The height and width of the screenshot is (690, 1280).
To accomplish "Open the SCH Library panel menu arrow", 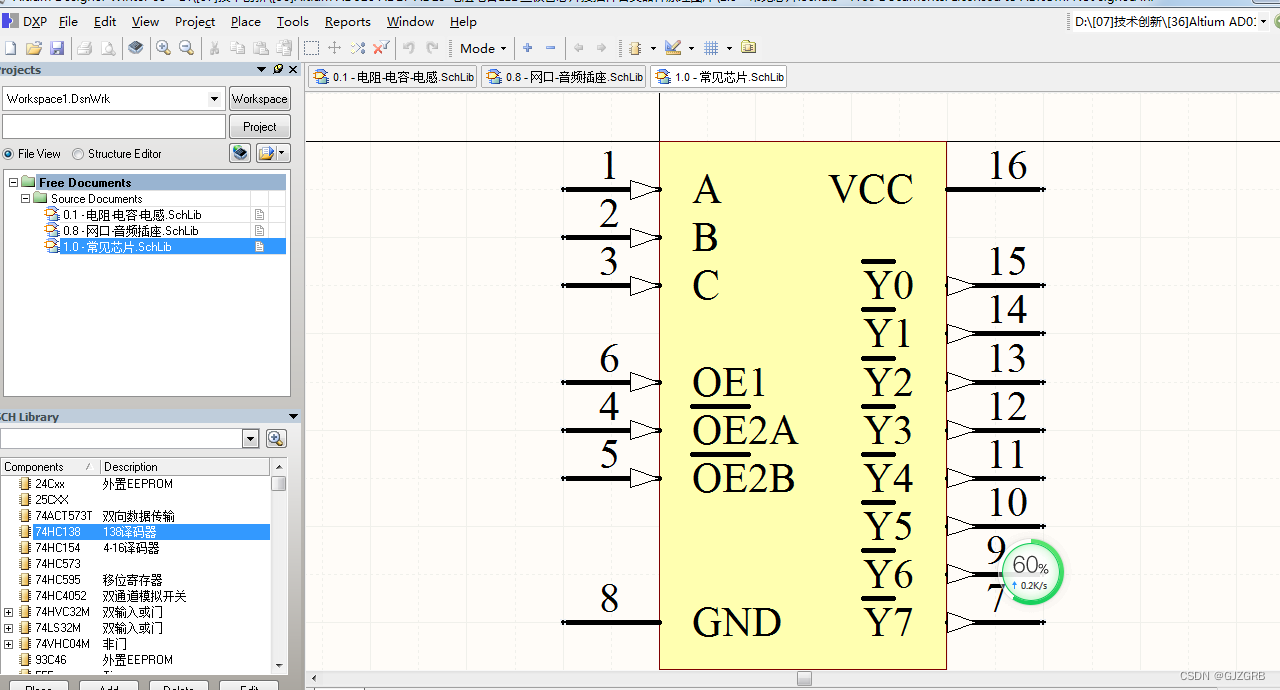I will click(x=293, y=417).
